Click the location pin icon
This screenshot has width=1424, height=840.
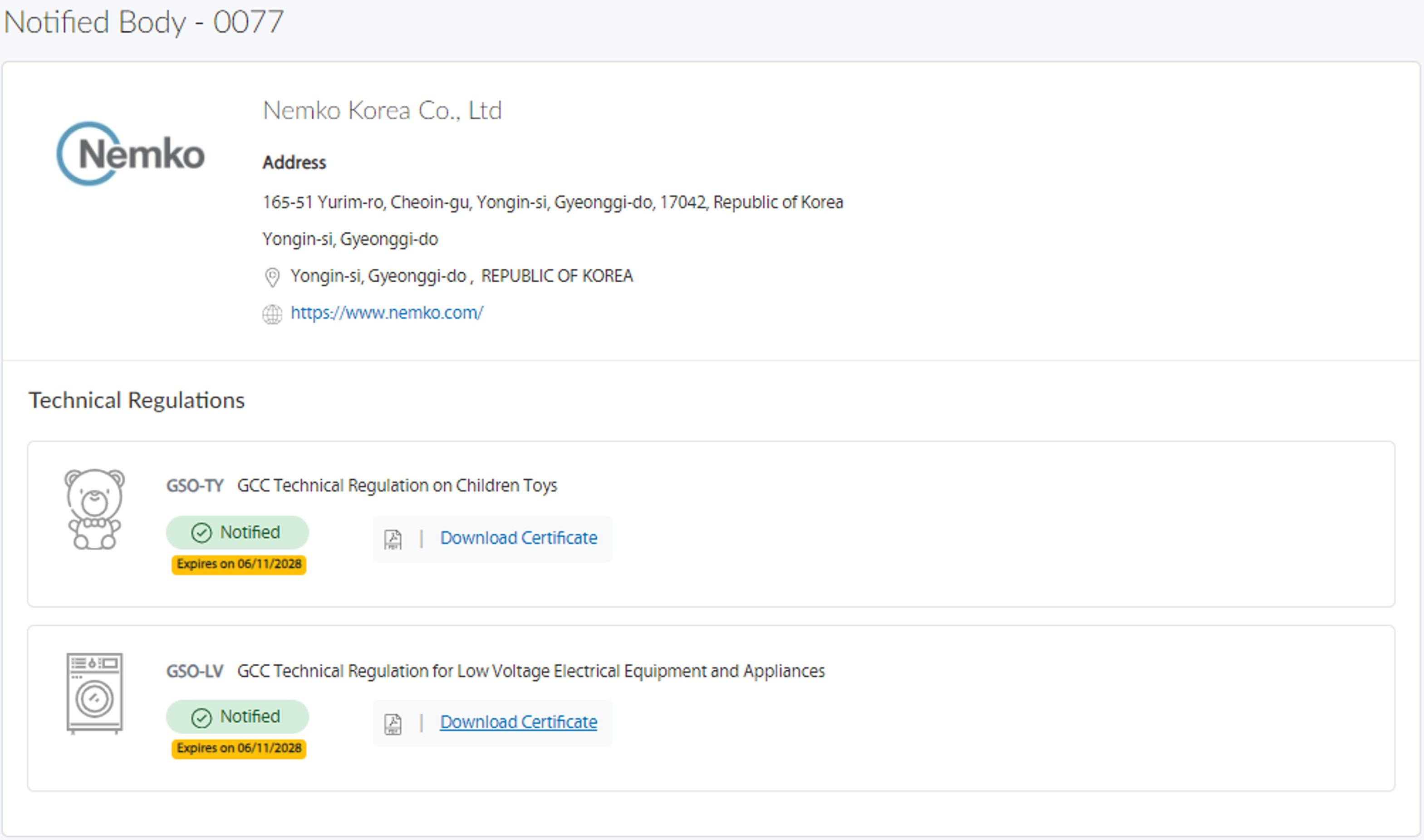pyautogui.click(x=272, y=277)
